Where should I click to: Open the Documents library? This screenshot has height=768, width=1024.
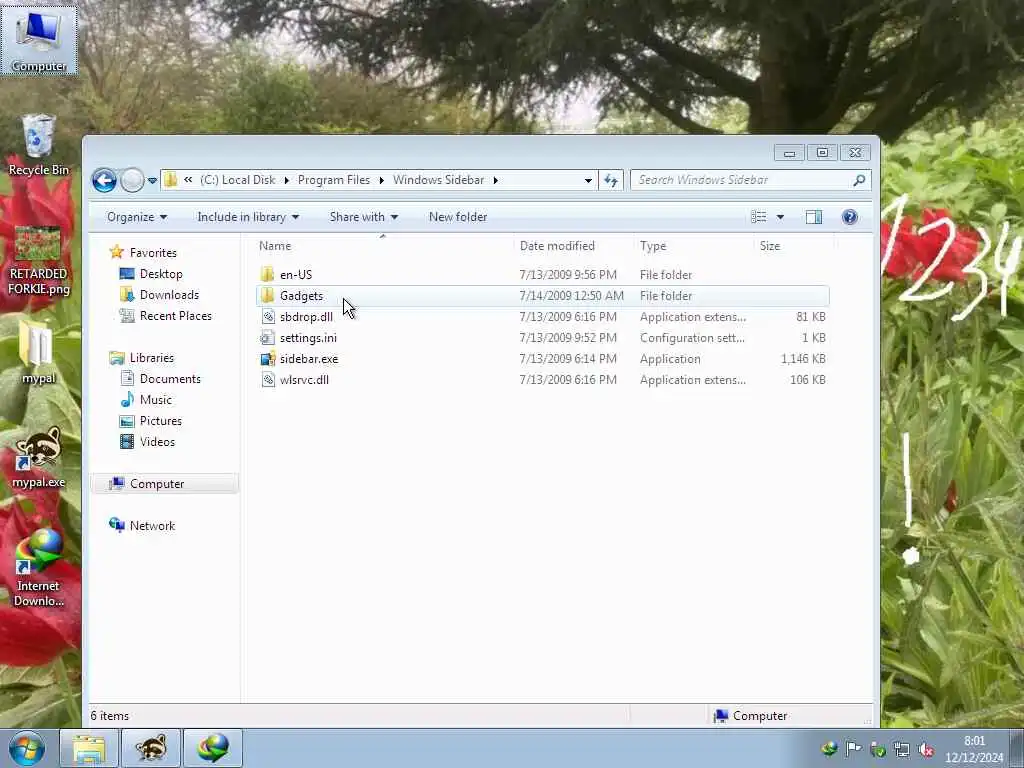[x=170, y=379]
